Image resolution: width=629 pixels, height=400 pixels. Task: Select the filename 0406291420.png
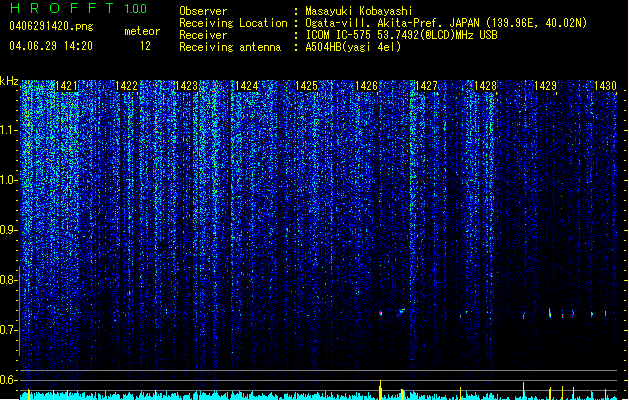point(51,26)
